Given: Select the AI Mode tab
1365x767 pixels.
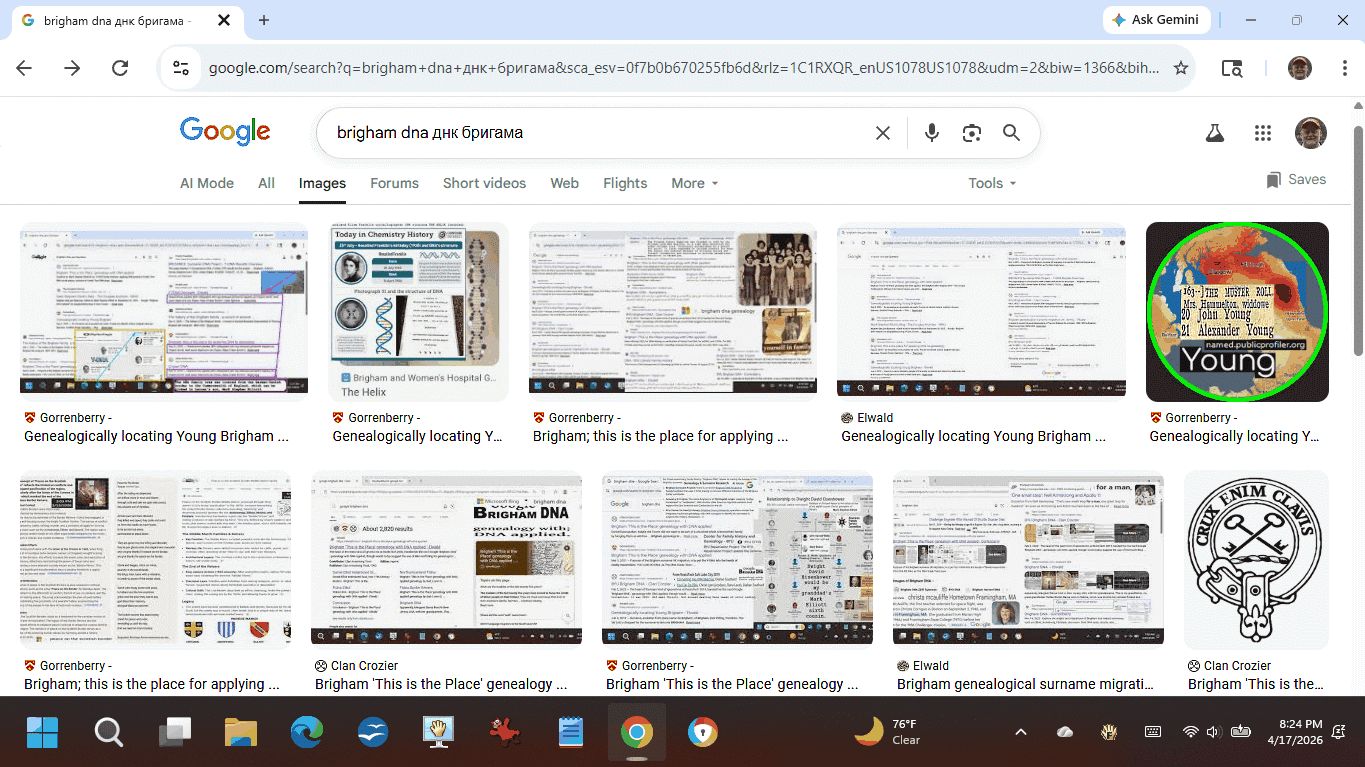Looking at the screenshot, I should 206,183.
